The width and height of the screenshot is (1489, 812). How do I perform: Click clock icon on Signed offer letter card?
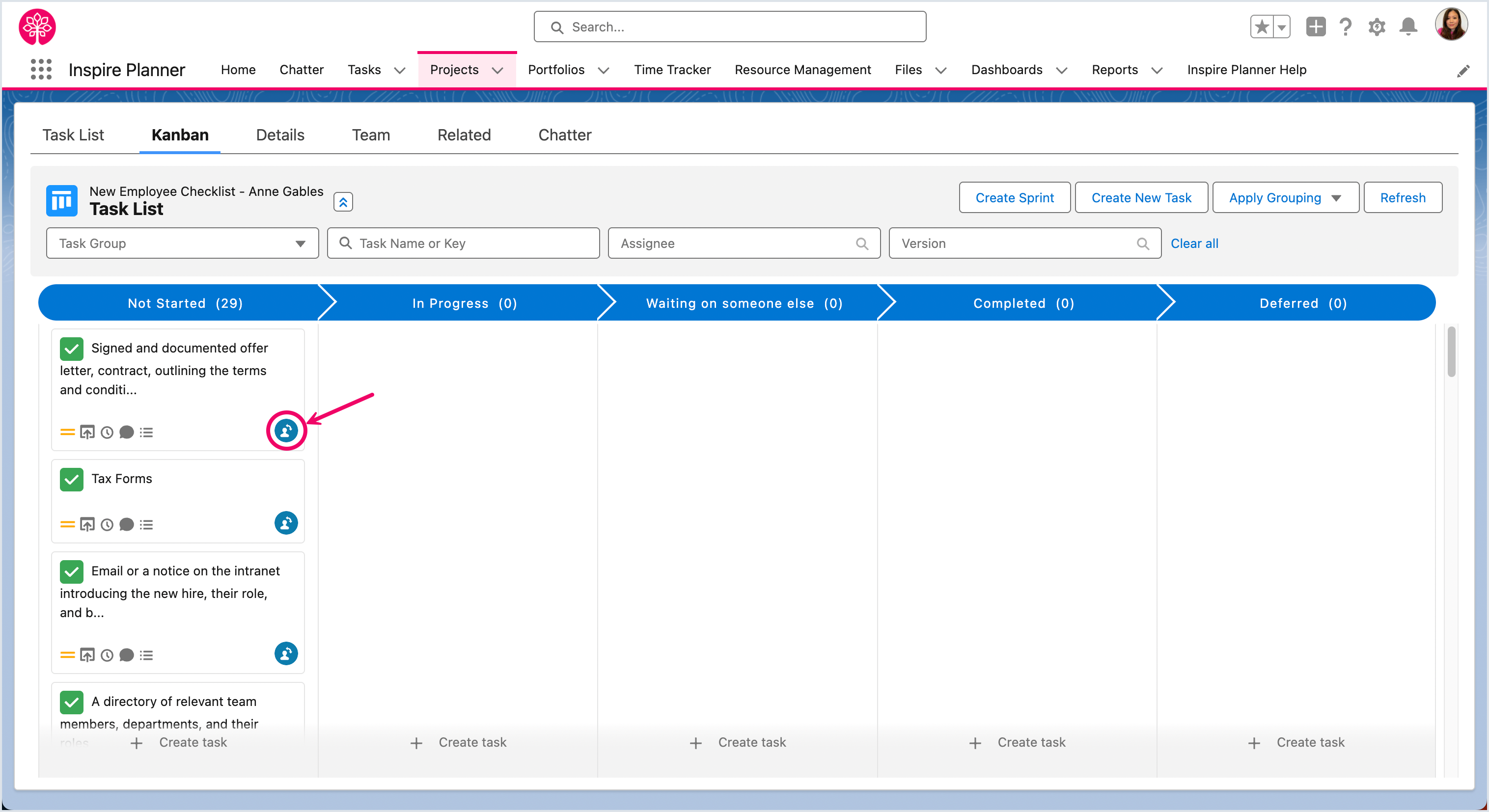point(107,433)
